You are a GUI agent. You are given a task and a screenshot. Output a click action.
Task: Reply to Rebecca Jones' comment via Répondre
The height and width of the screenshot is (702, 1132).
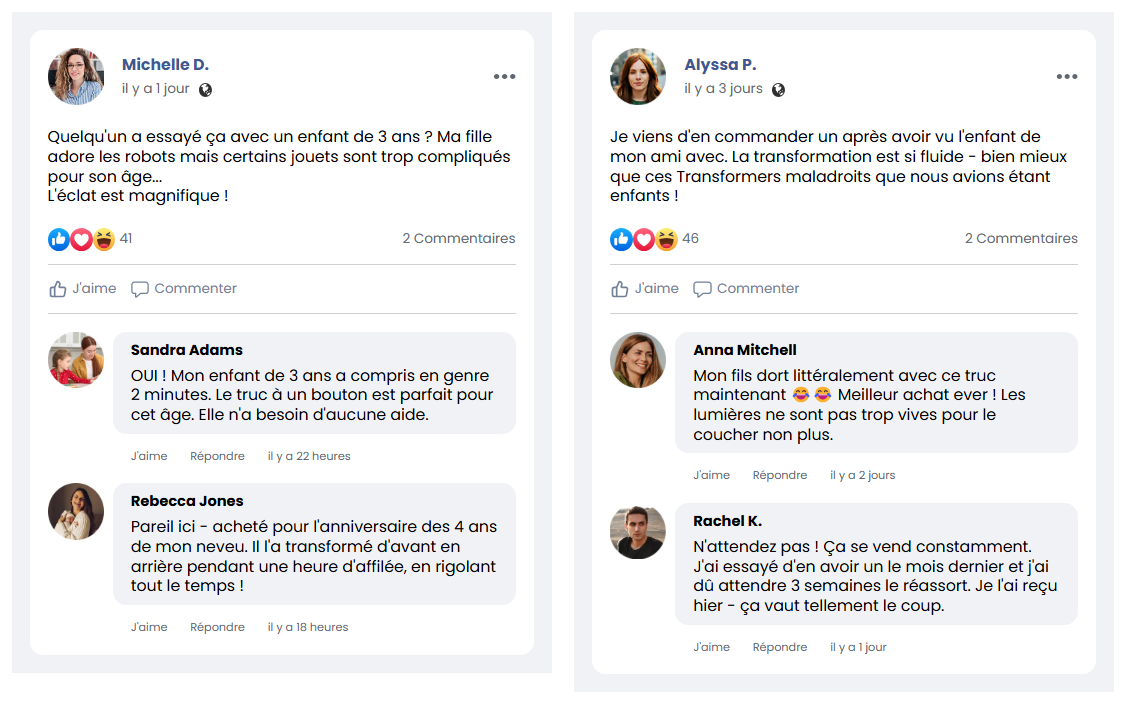click(217, 627)
